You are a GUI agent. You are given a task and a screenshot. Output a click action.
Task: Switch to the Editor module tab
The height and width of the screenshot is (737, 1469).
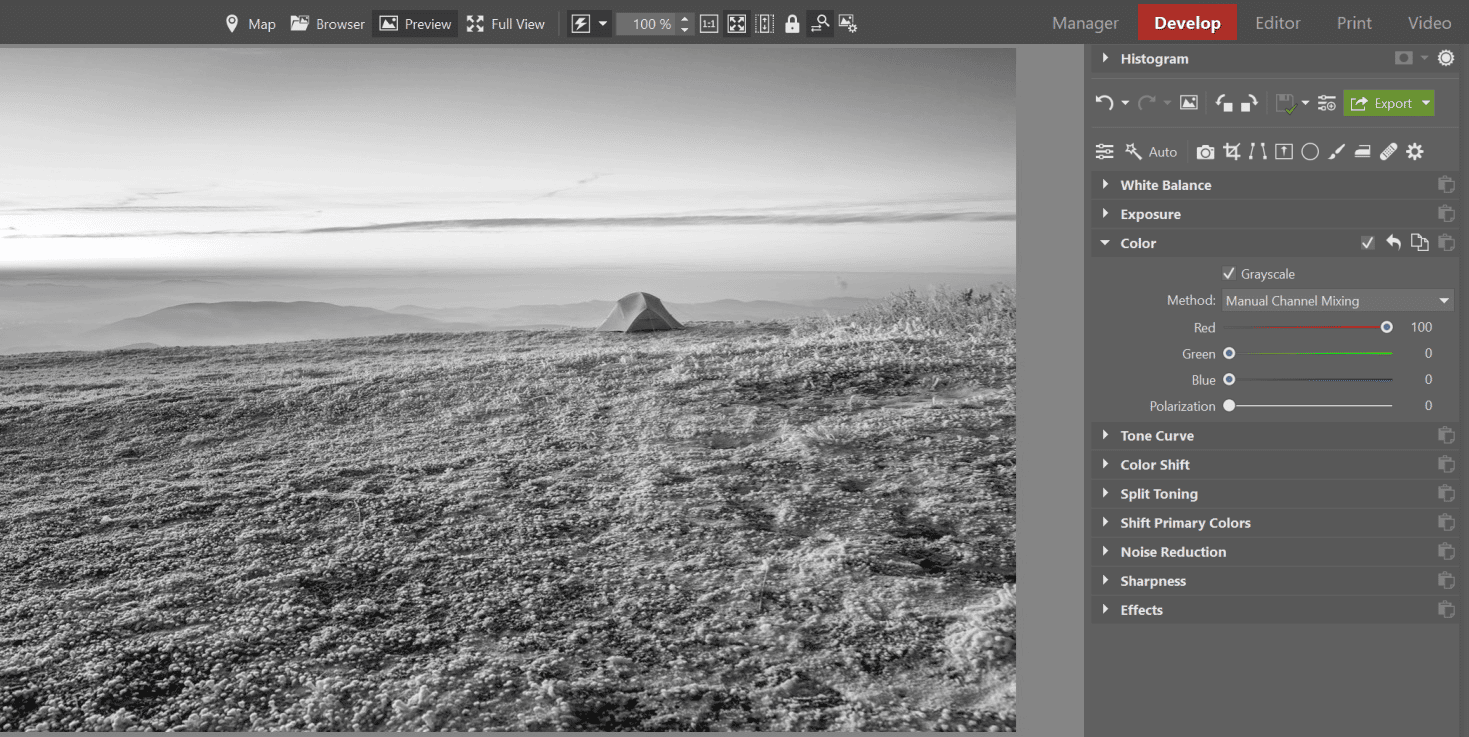(x=1277, y=23)
